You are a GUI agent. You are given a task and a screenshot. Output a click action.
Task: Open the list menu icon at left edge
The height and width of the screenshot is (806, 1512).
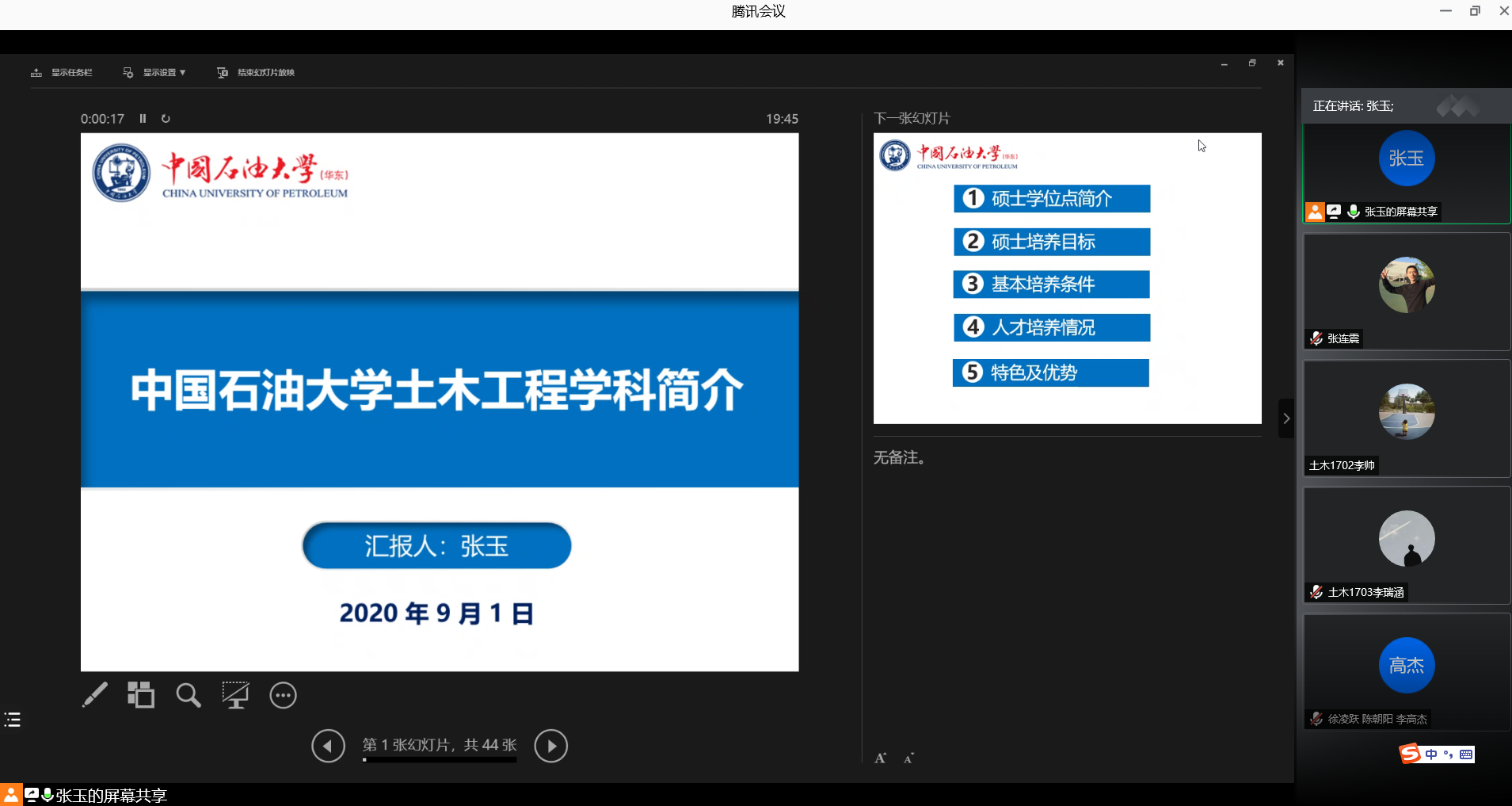(13, 720)
